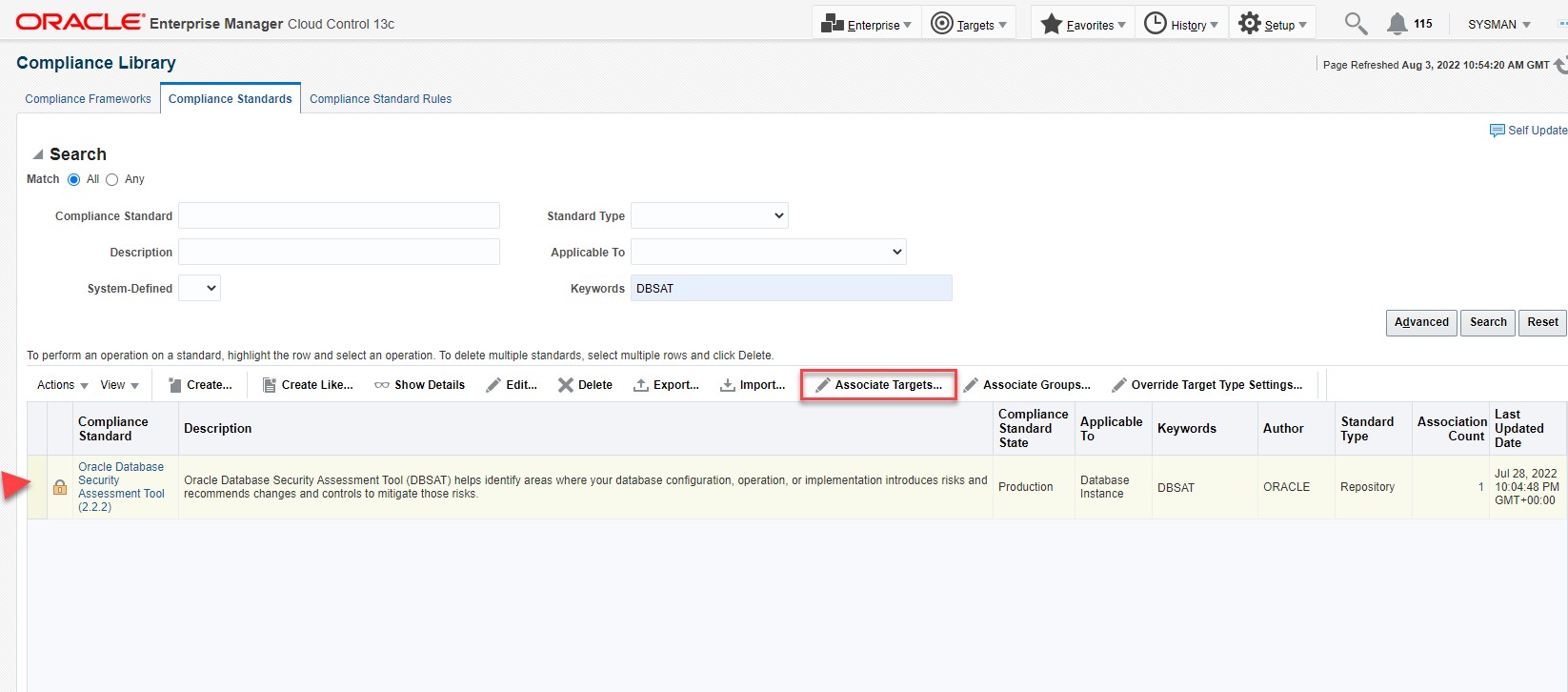Click the Description input field
The image size is (1568, 692).
coord(339,252)
